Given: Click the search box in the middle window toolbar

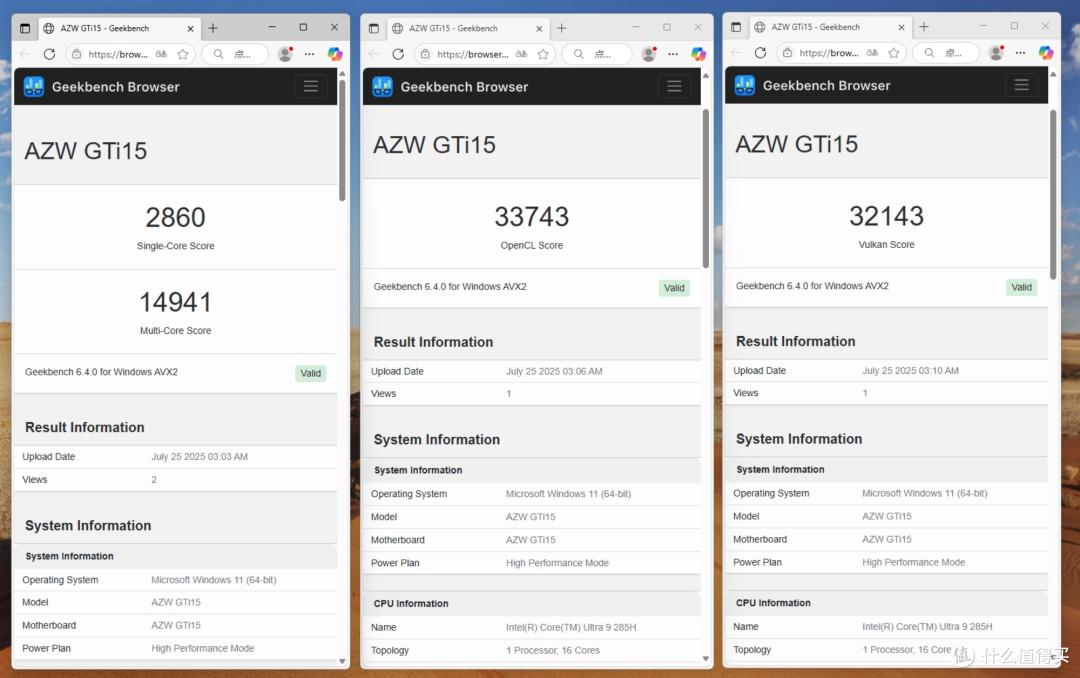Looking at the screenshot, I should (x=597, y=54).
